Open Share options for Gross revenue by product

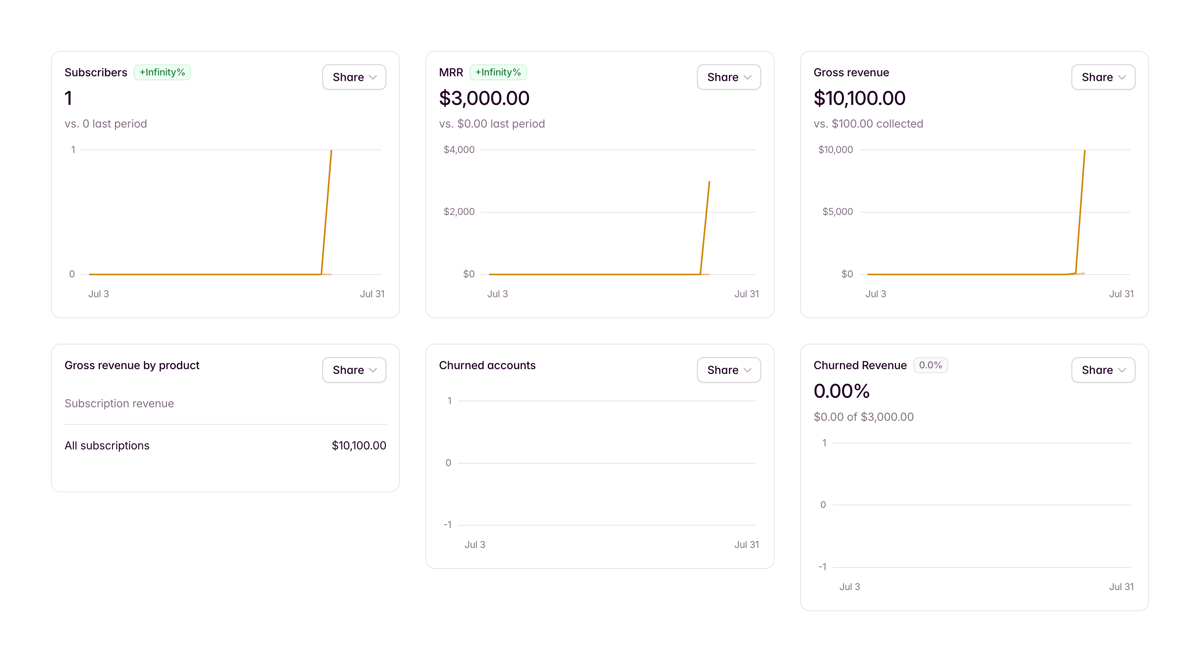click(x=354, y=369)
